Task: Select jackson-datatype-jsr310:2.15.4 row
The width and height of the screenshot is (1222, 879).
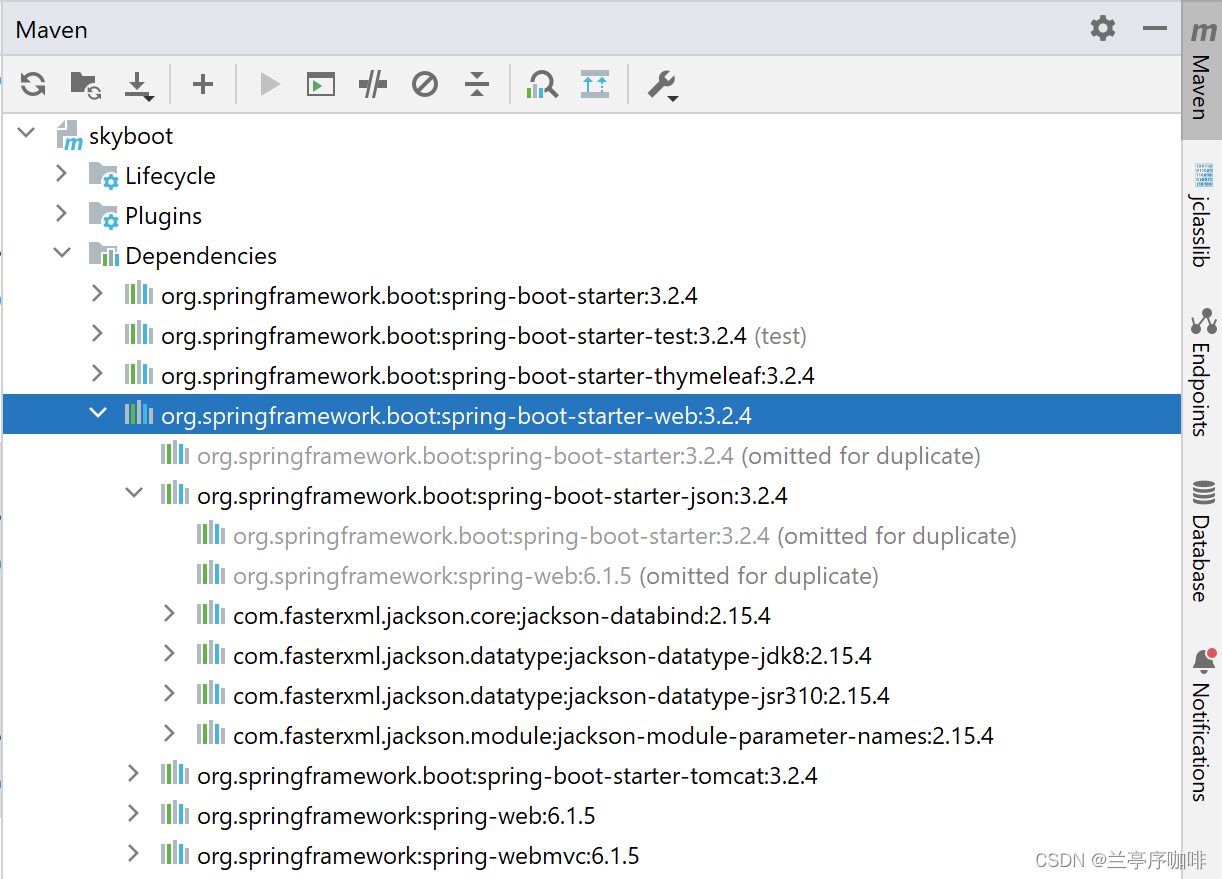Action: pyautogui.click(x=591, y=695)
